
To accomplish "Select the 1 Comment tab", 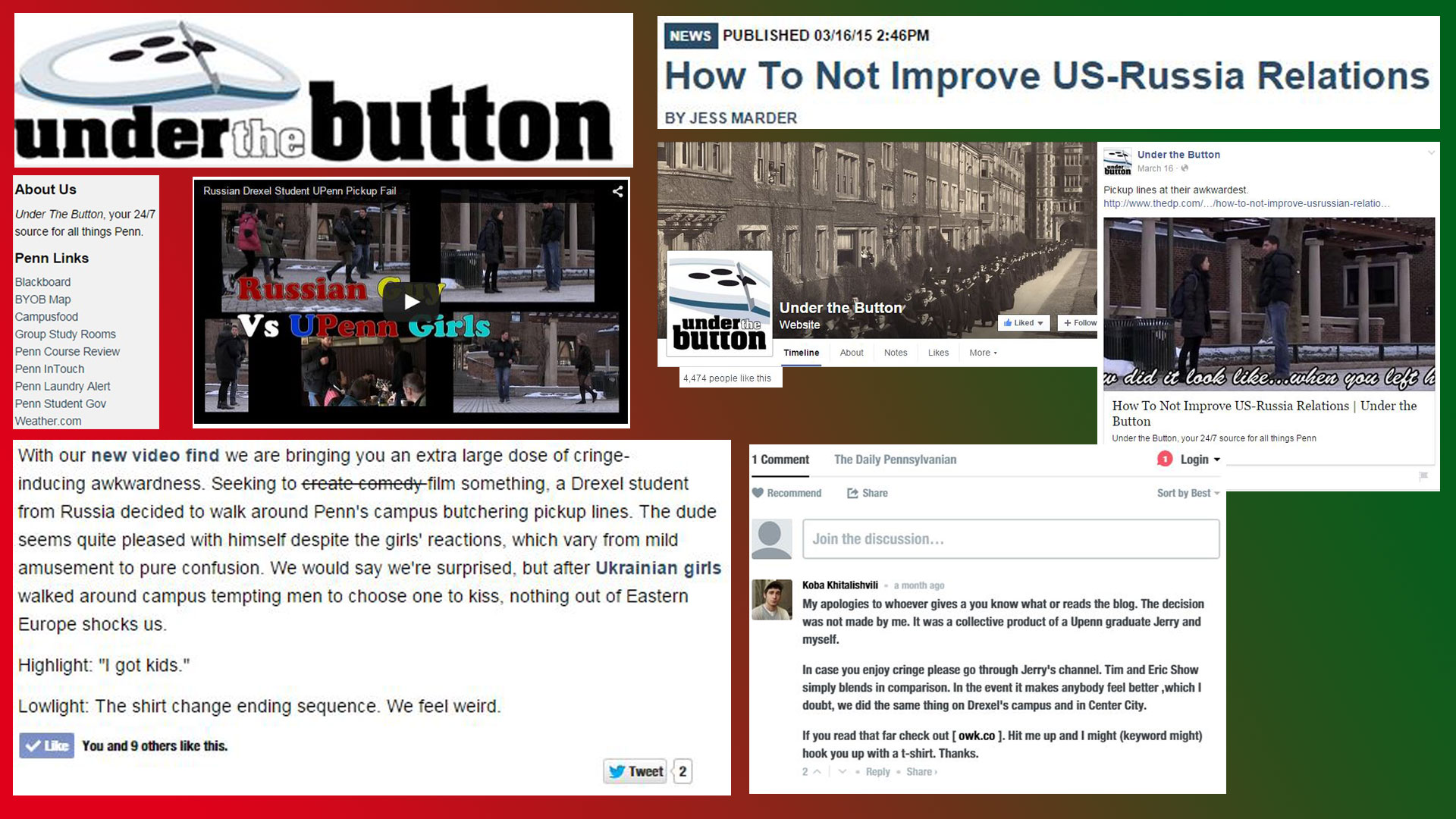I will [x=780, y=460].
